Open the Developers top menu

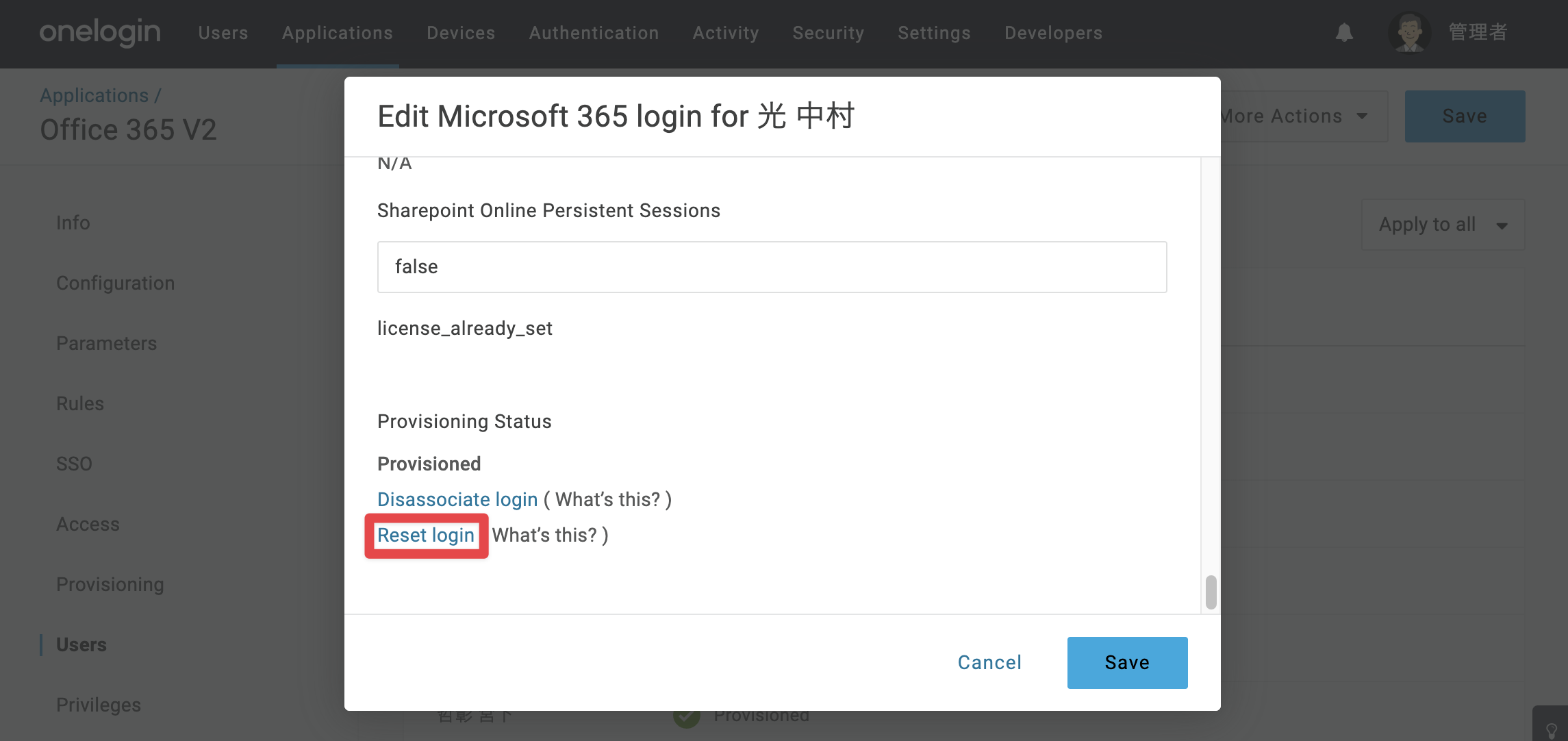coord(1054,32)
